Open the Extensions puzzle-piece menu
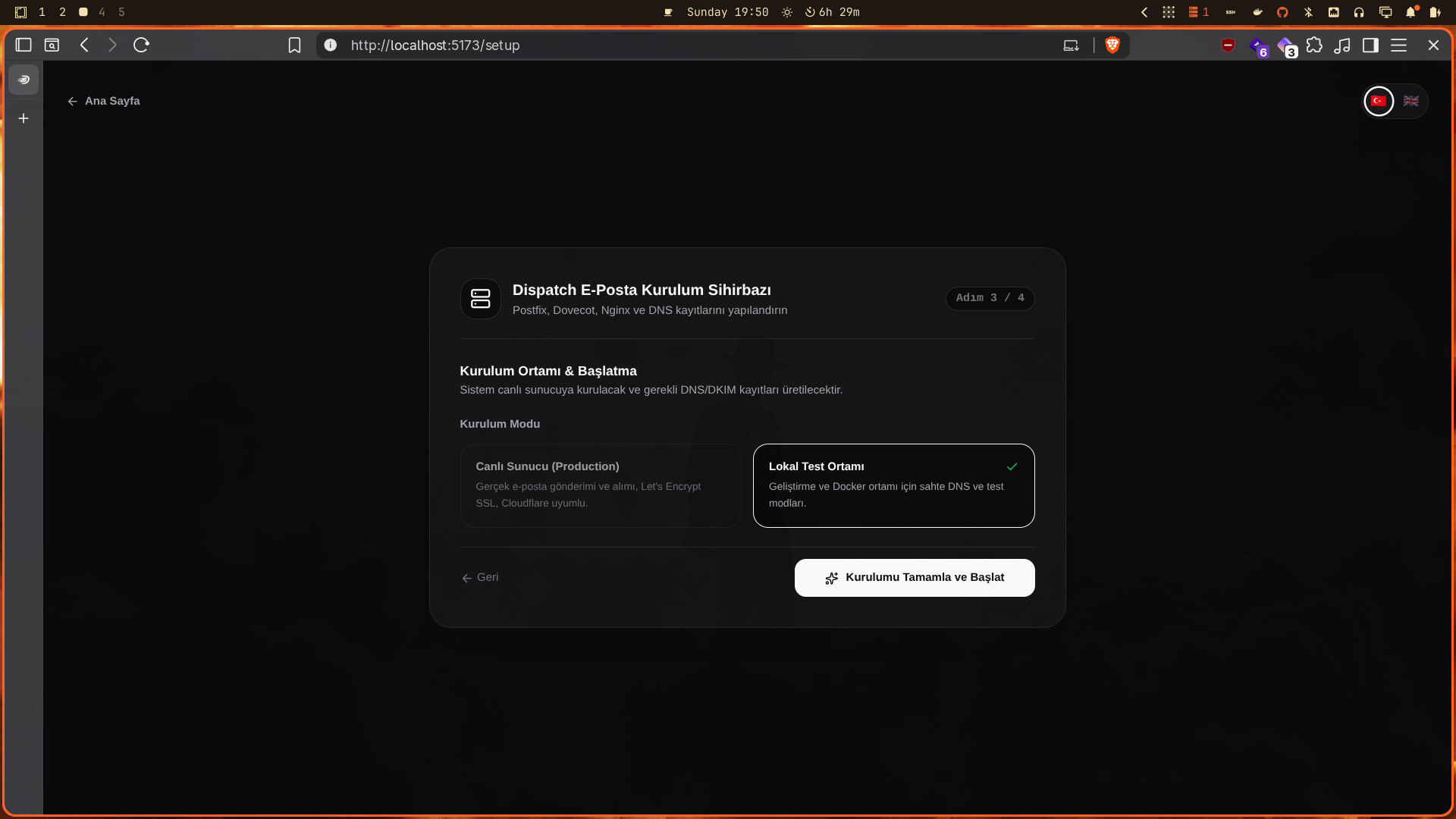The width and height of the screenshot is (1456, 819). point(1314,45)
